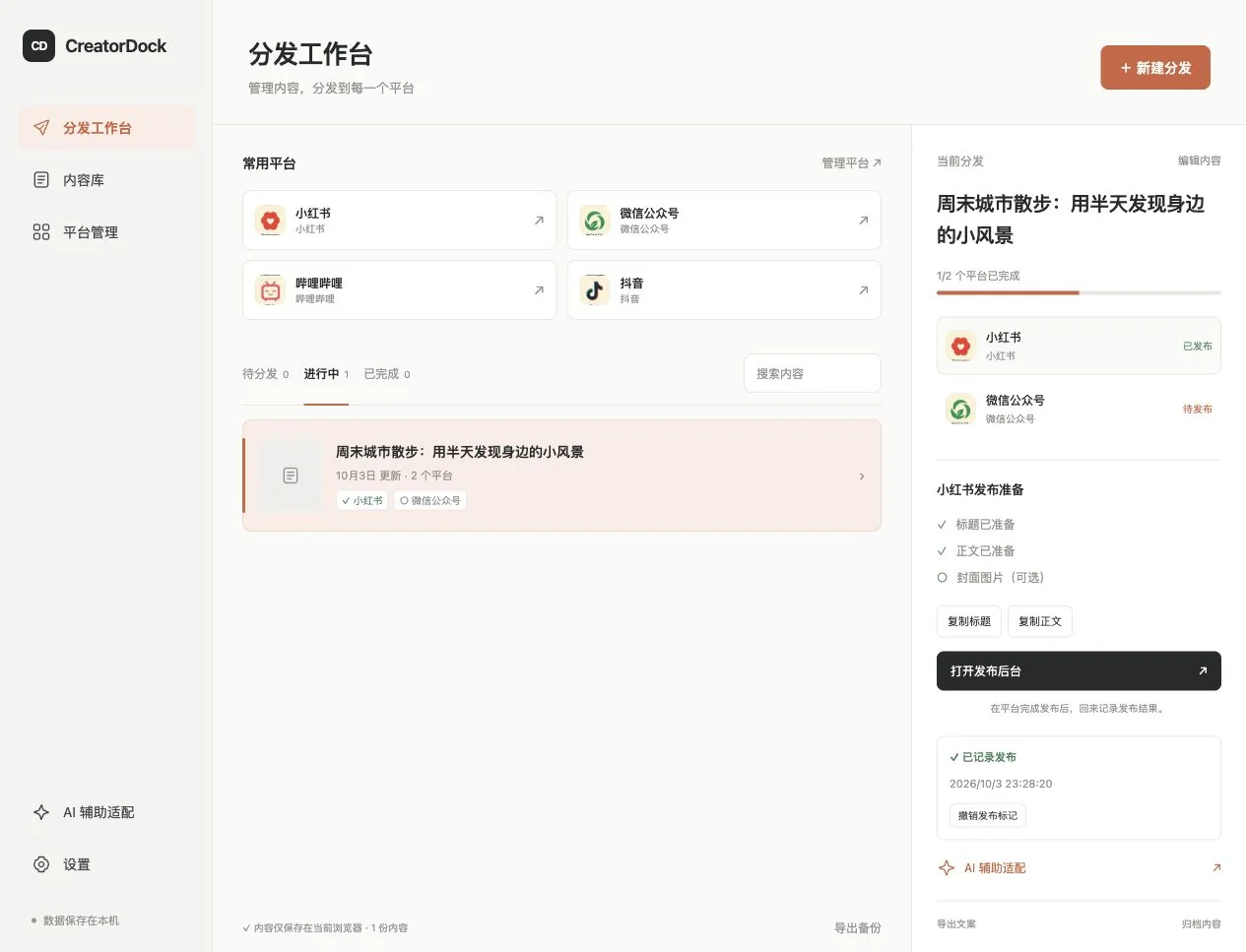Click the 新建分发 button
The width and height of the screenshot is (1246, 952).
(1155, 68)
